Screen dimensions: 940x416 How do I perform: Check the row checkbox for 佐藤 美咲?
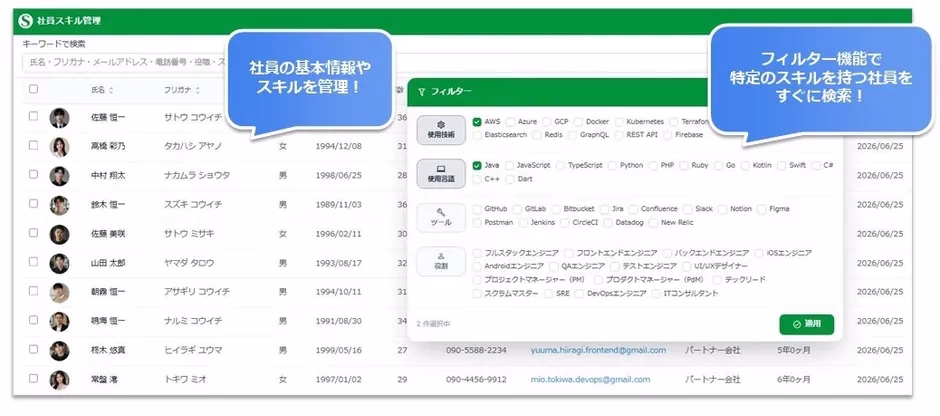[x=34, y=232]
